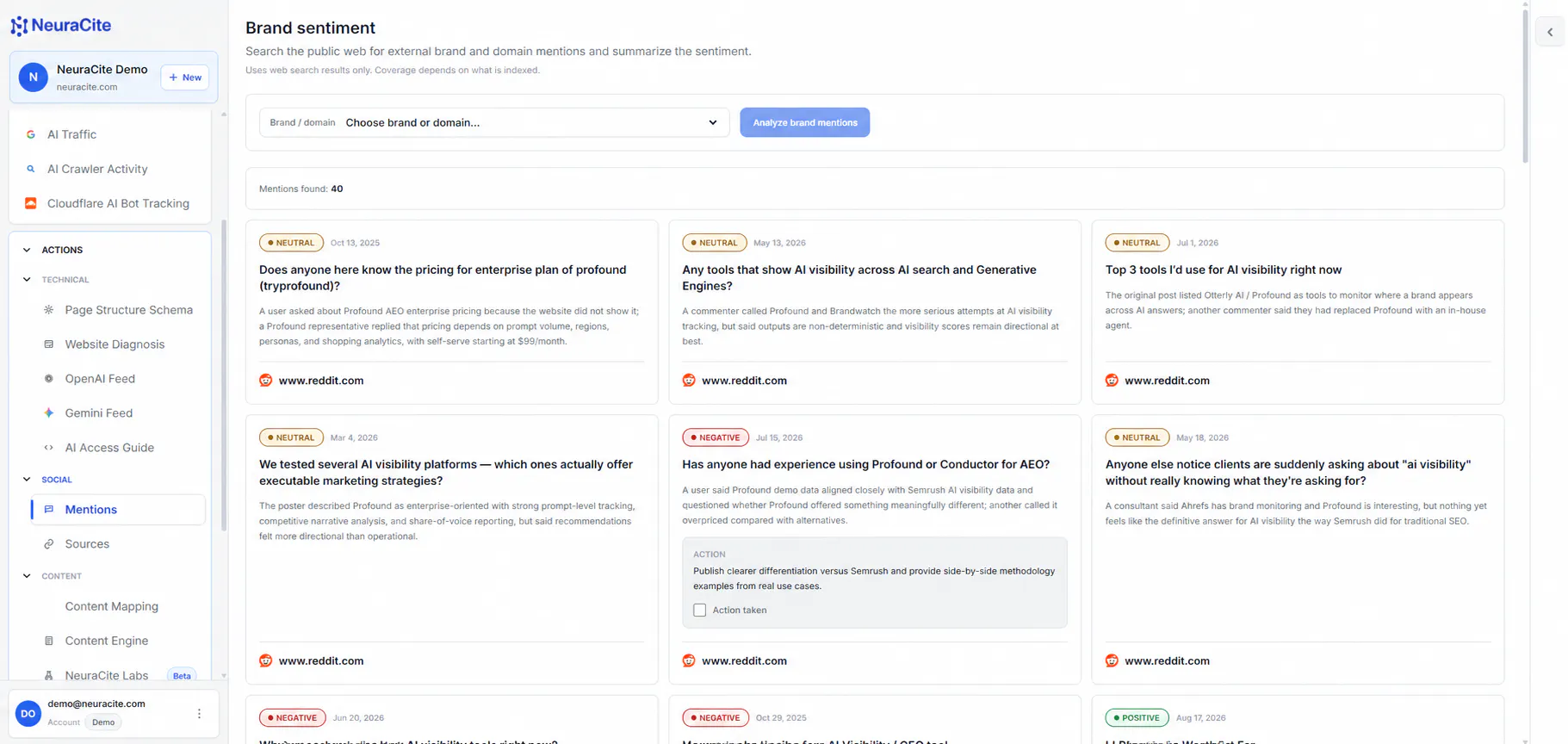Collapse the ACTIONS section
1568x744 pixels.
point(27,250)
